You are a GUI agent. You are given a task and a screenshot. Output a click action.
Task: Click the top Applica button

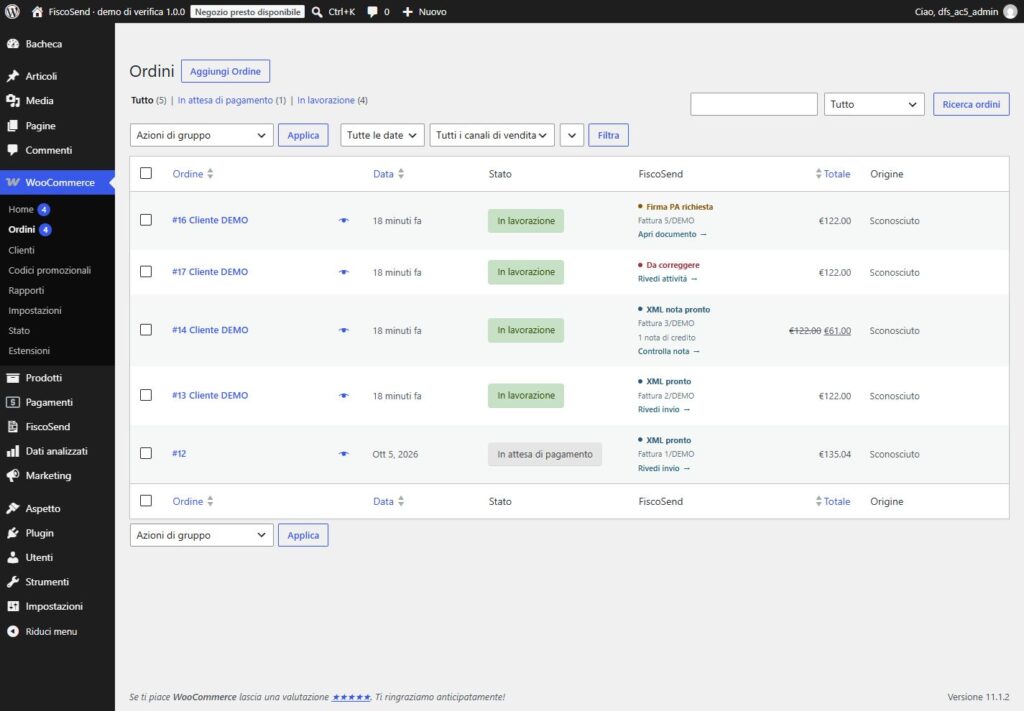(303, 135)
